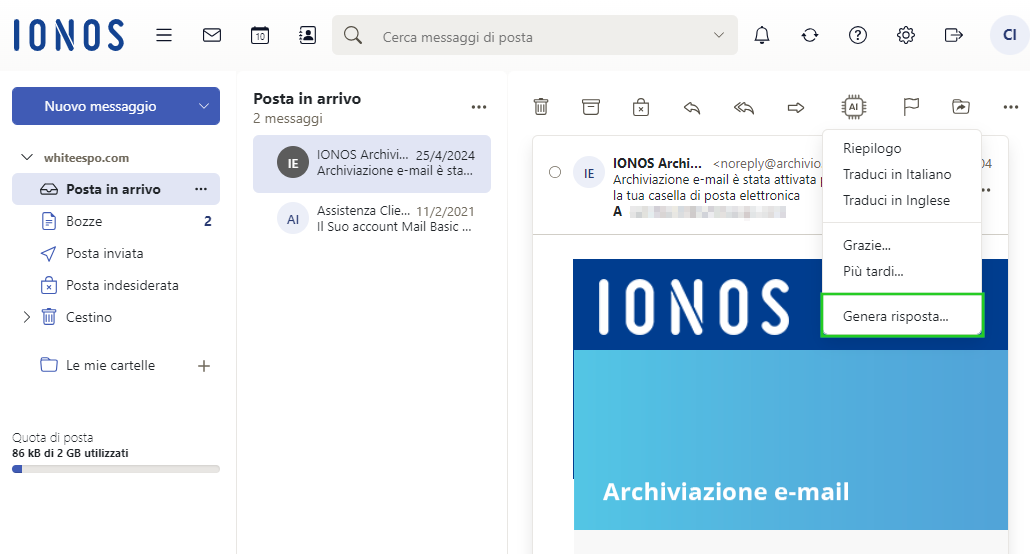
Task: Open the settings gear icon
Action: click(x=906, y=35)
